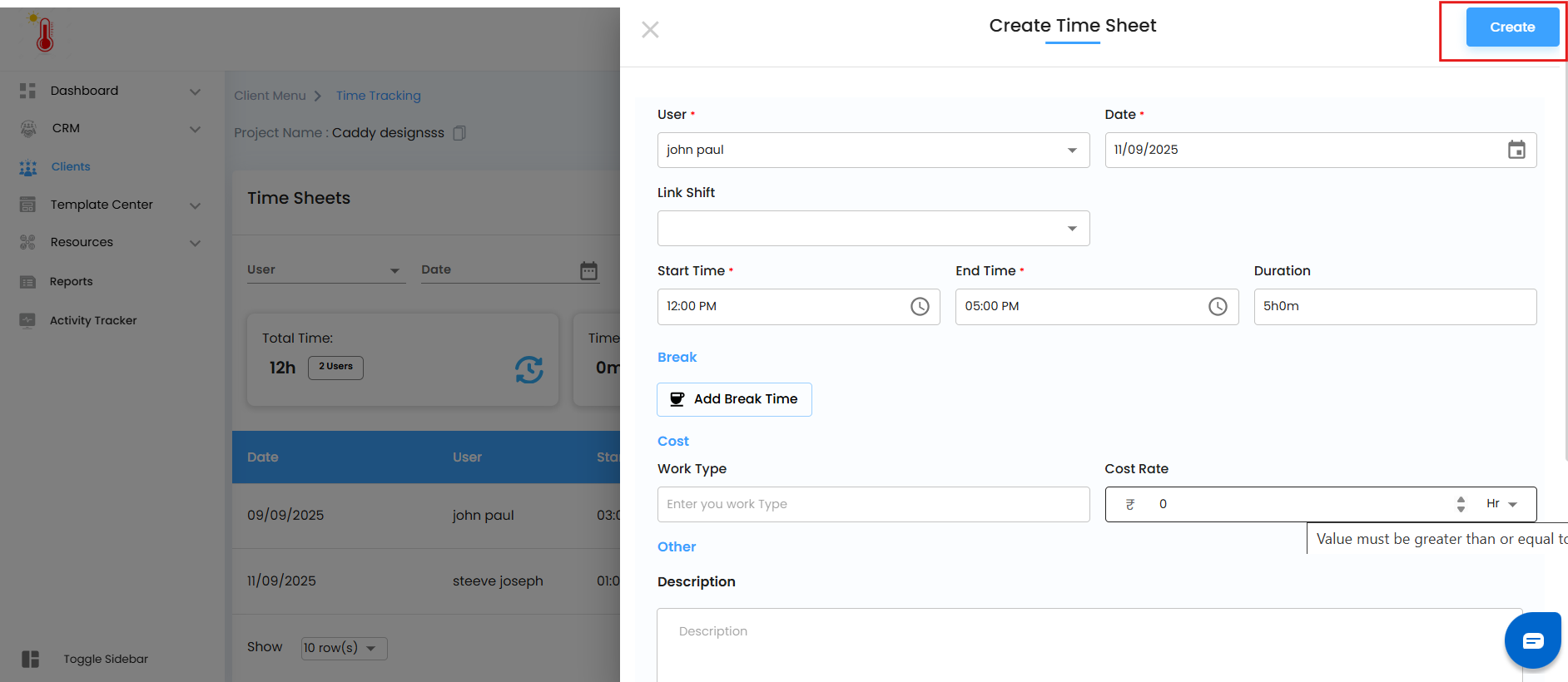The height and width of the screenshot is (682, 1568).
Task: Open Reports in the sidebar
Action: (71, 282)
